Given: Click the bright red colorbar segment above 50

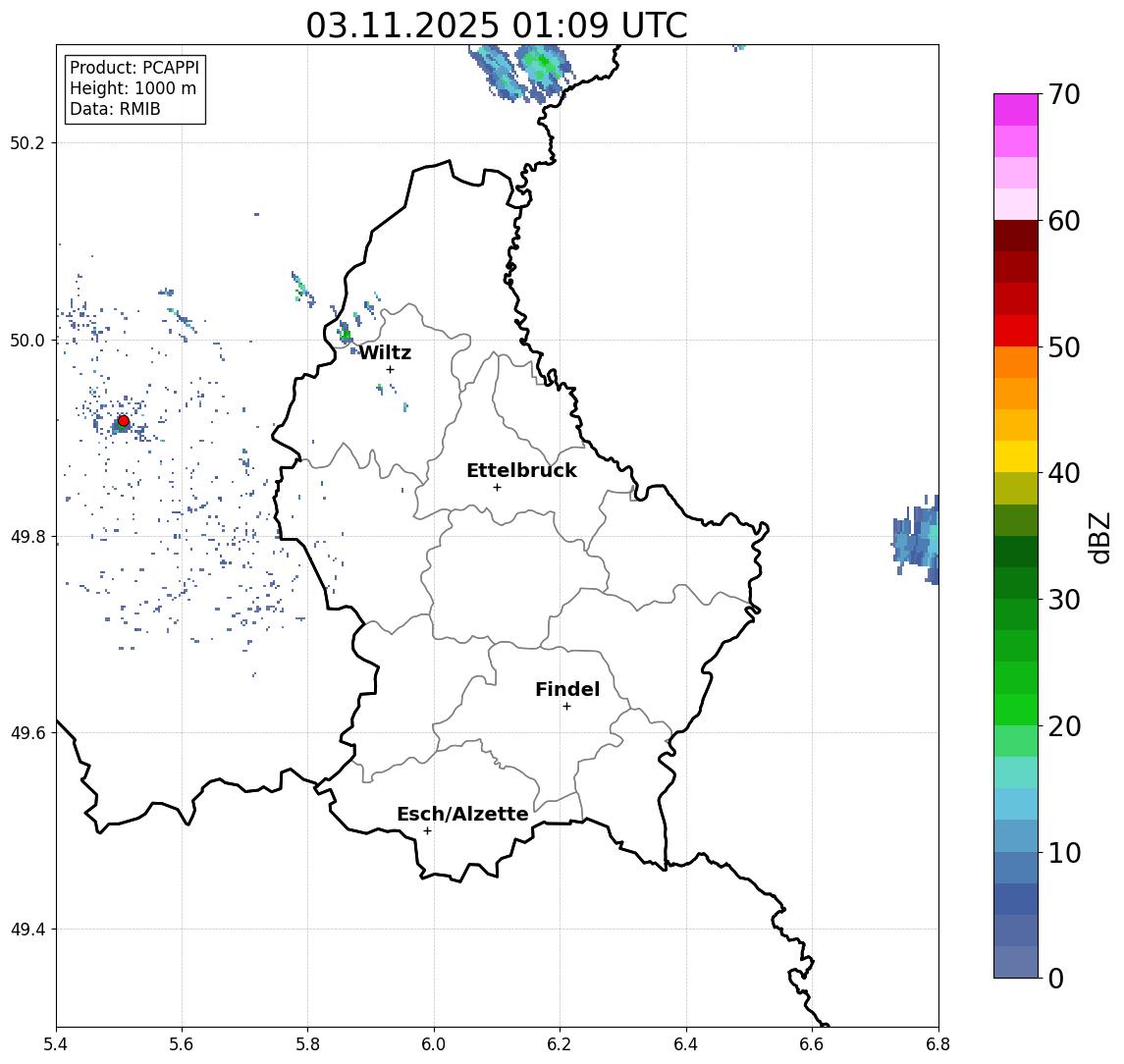Looking at the screenshot, I should (x=1016, y=331).
